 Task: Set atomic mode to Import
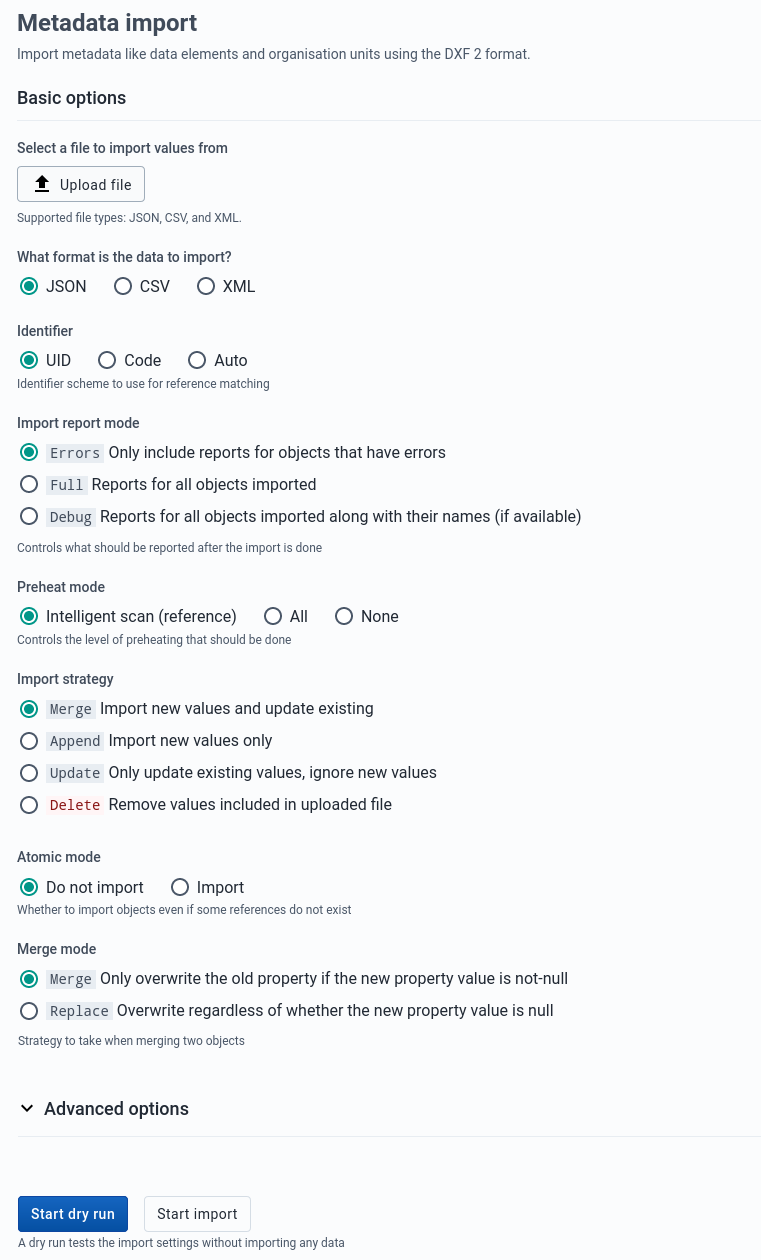[180, 887]
